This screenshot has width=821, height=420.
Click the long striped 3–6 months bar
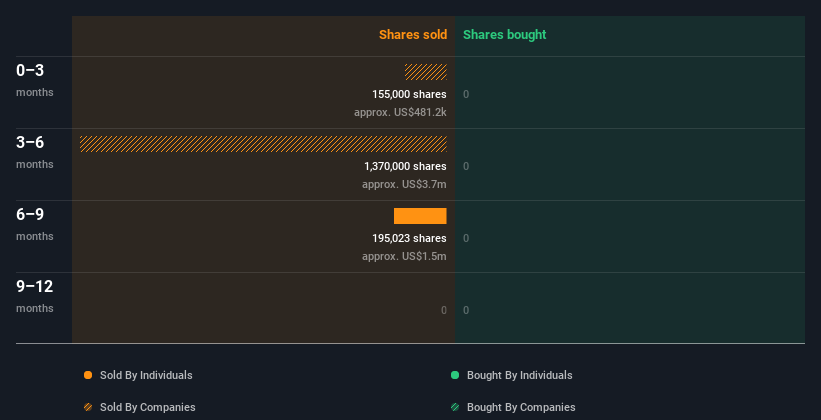263,144
